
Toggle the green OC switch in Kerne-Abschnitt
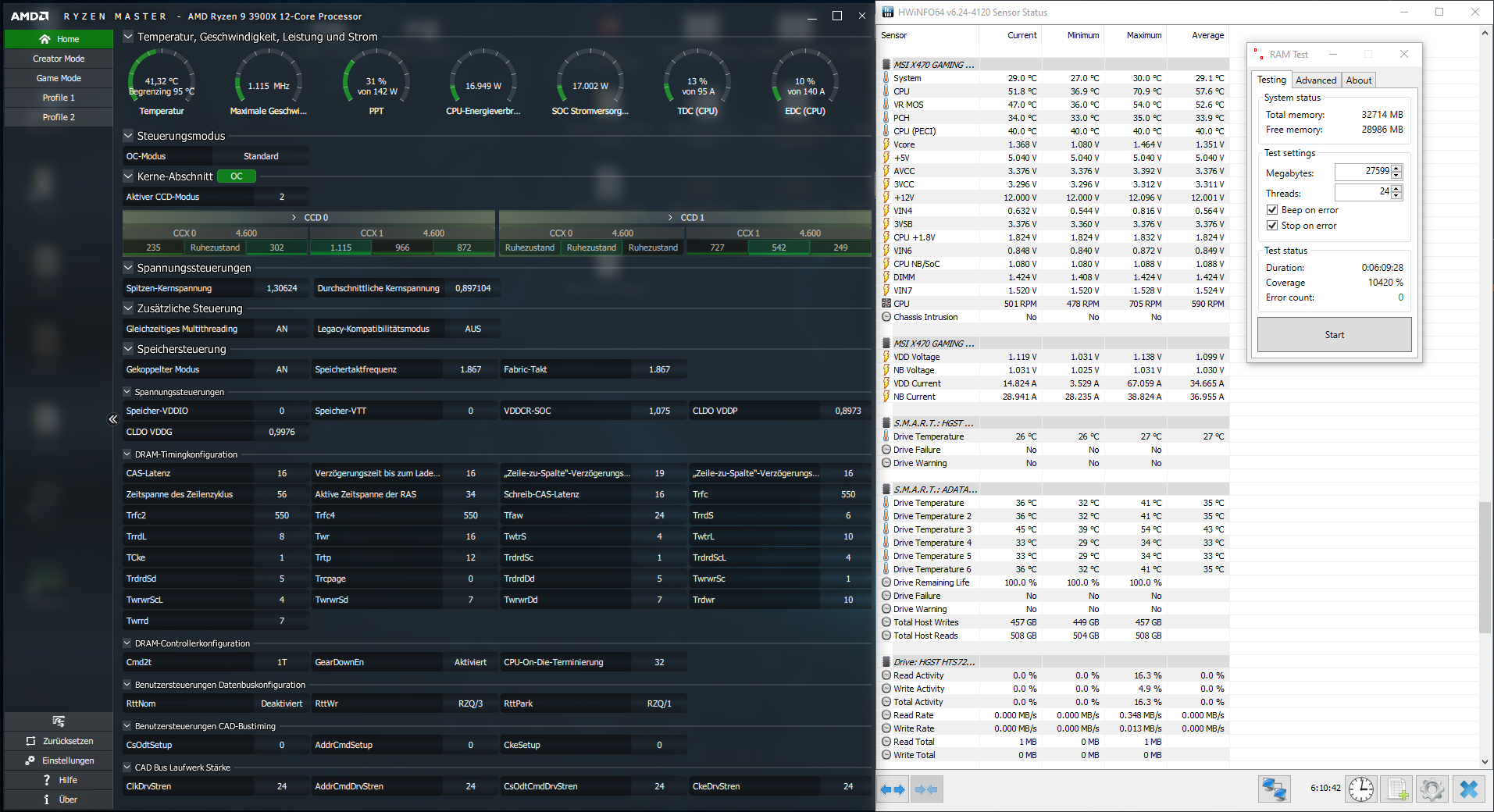[236, 176]
